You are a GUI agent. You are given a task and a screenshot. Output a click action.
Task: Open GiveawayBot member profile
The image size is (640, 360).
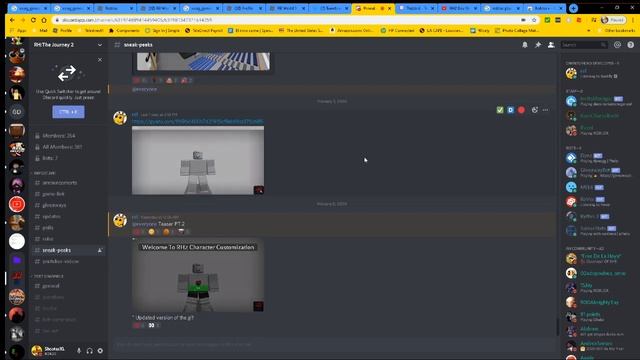tap(599, 172)
